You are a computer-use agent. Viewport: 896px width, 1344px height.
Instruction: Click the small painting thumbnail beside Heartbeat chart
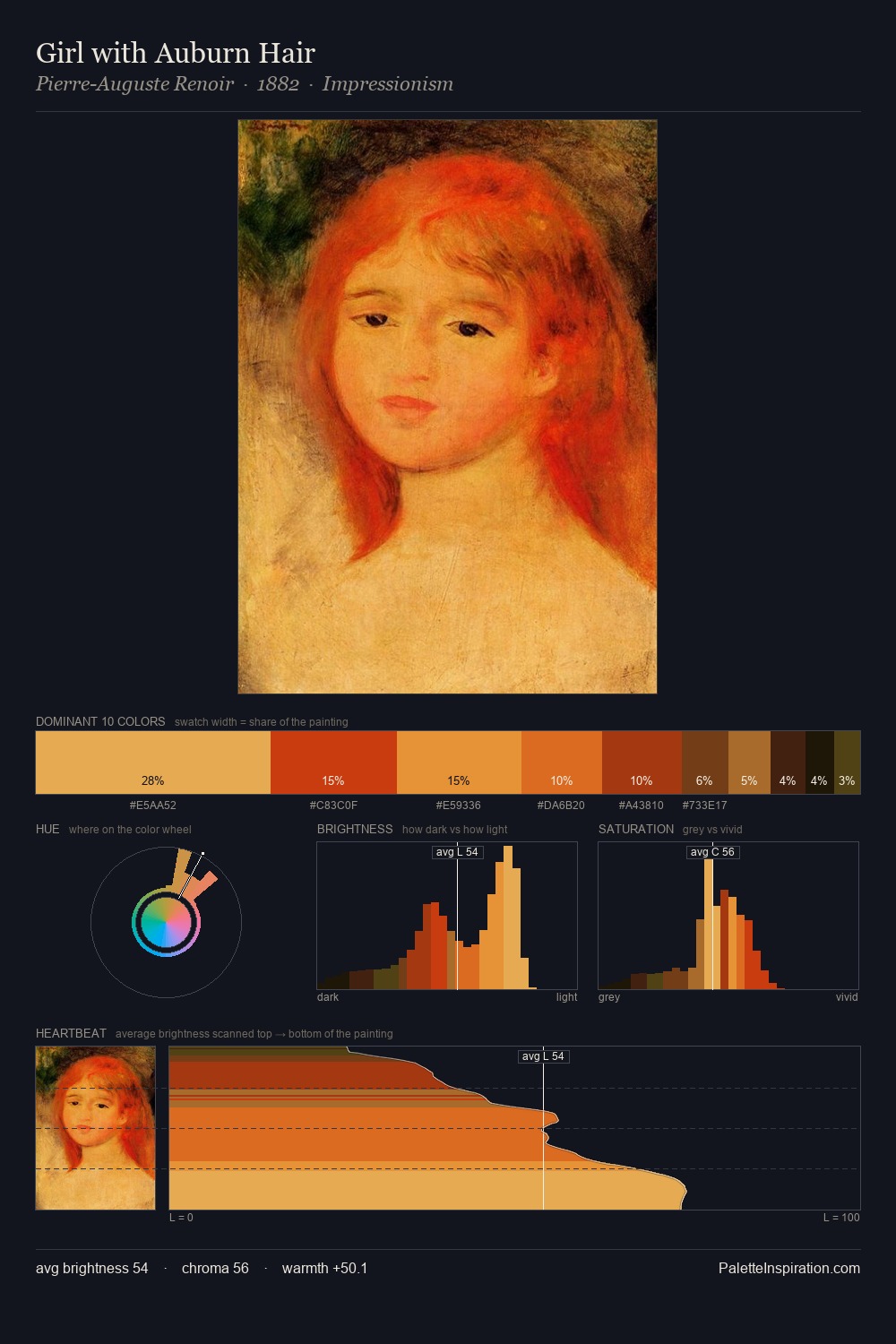tap(95, 1128)
